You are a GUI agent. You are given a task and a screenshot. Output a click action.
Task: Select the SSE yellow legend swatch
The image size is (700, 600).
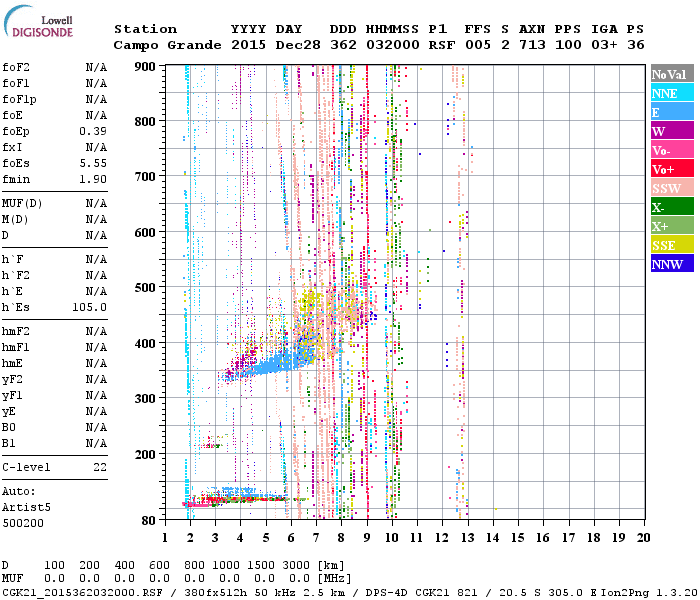pyautogui.click(x=672, y=245)
